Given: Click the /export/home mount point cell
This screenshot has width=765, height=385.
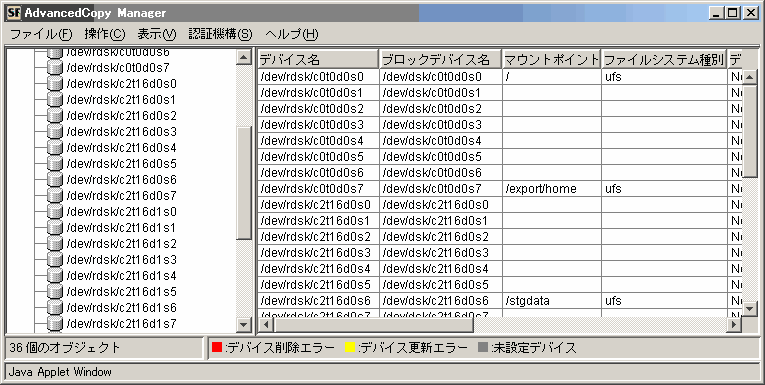Looking at the screenshot, I should click(x=552, y=189).
